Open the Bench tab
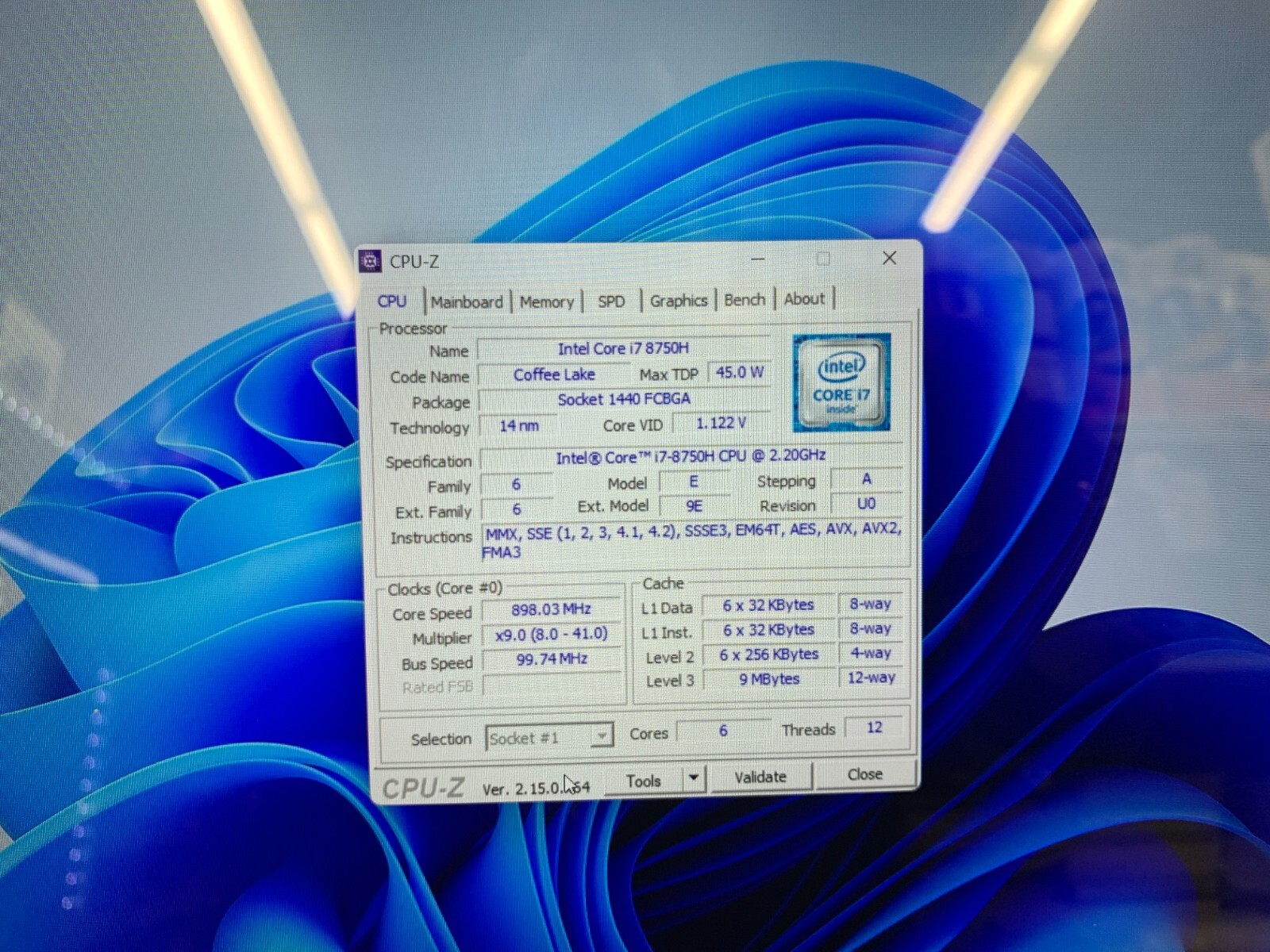 coord(745,300)
